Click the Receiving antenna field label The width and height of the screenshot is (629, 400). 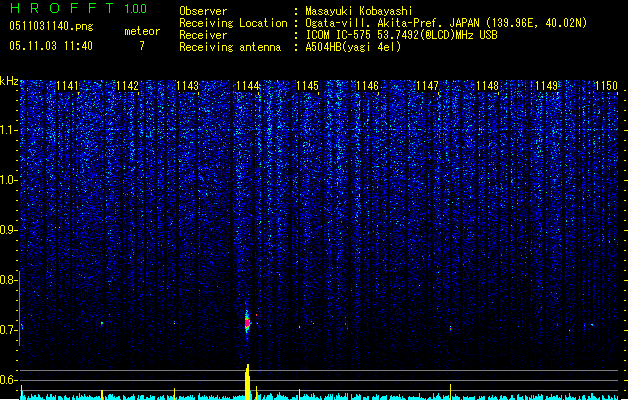pyautogui.click(x=230, y=47)
